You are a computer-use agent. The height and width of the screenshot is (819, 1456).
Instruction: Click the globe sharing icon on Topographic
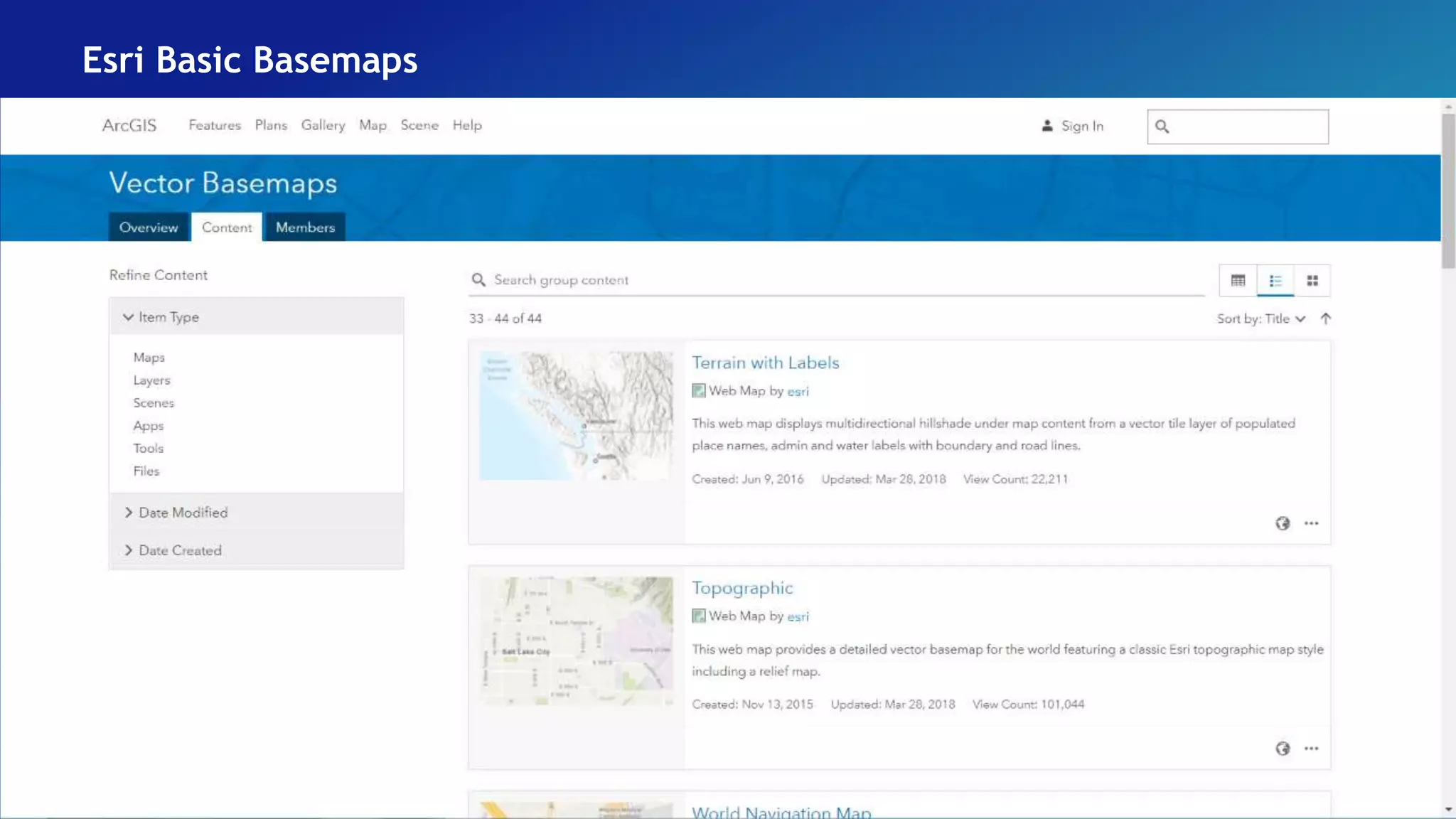pos(1283,749)
